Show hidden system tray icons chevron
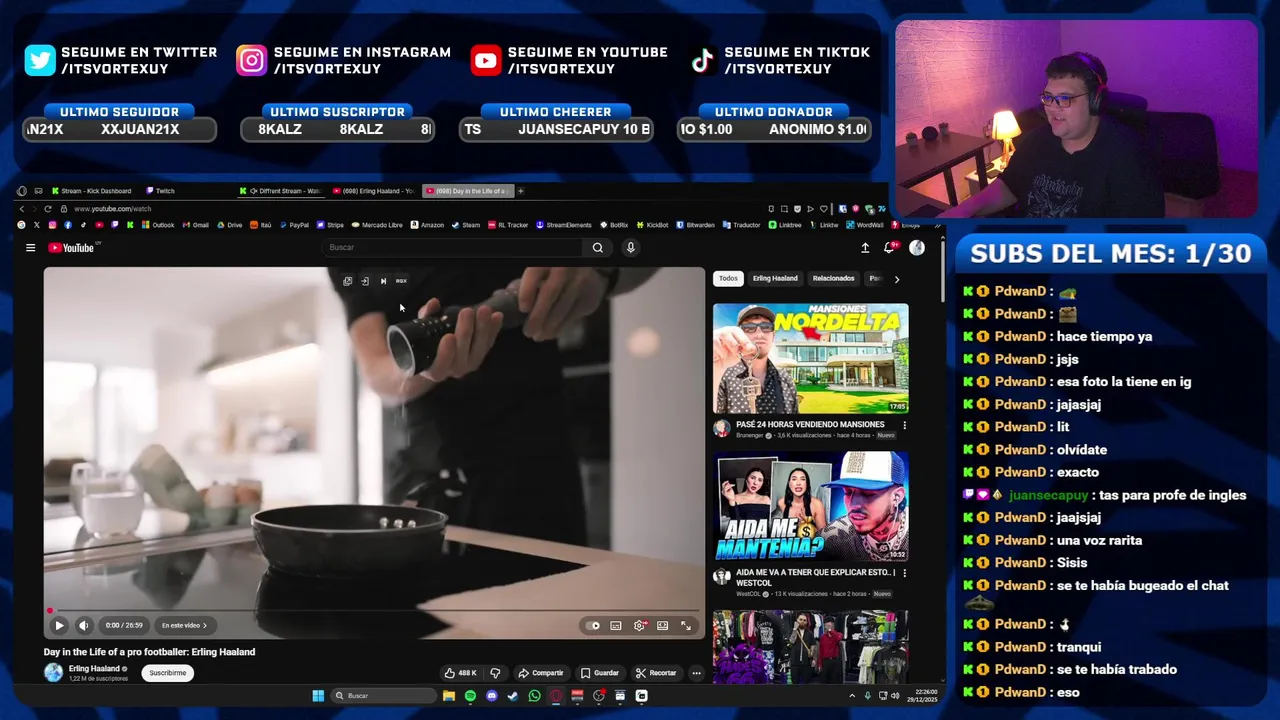Image resolution: width=1280 pixels, height=720 pixels. pyautogui.click(x=852, y=696)
